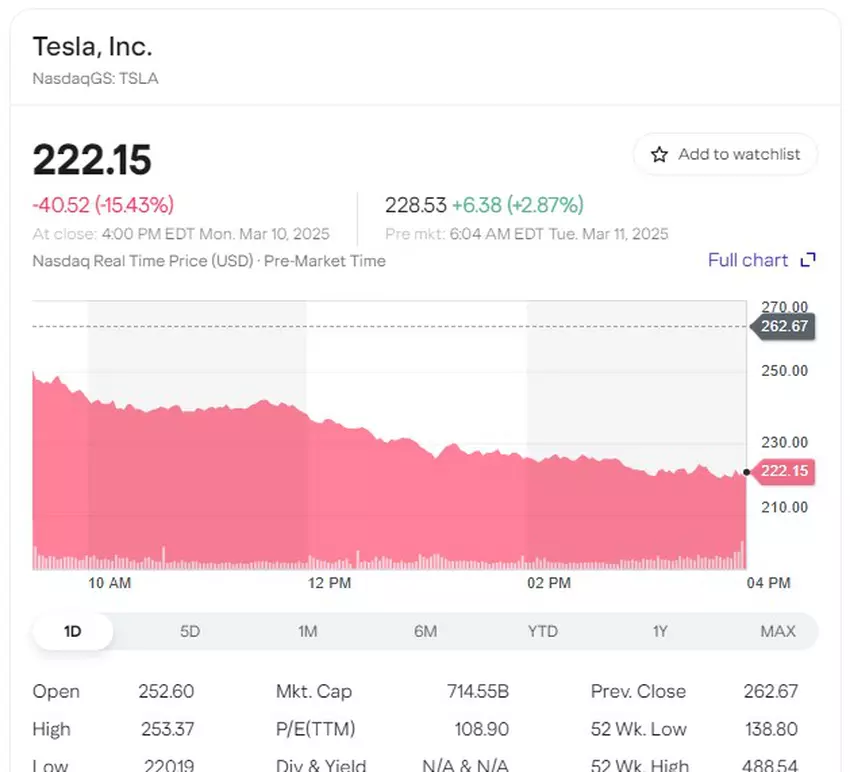Click the 02 PM label on time axis
The height and width of the screenshot is (772, 850).
click(x=549, y=583)
